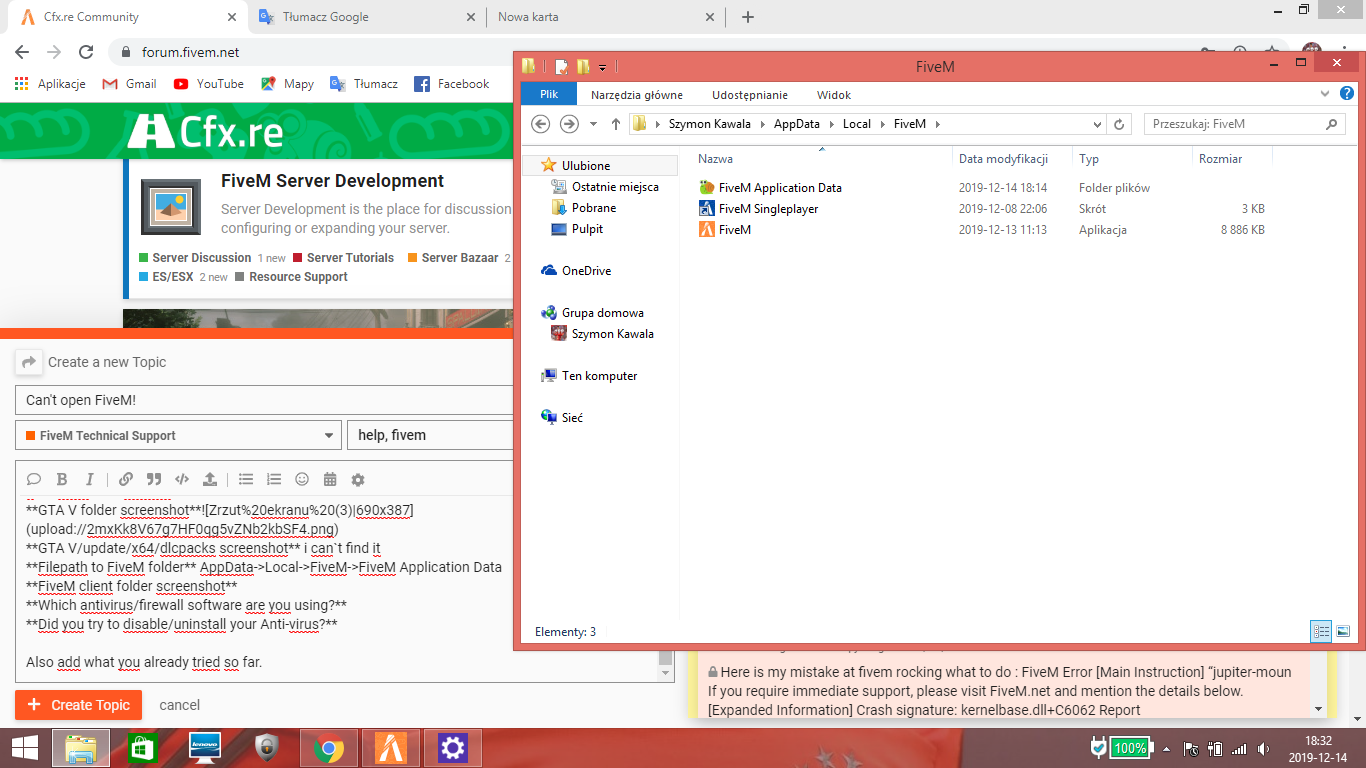Toggle italic formatting in the post editor
This screenshot has width=1366, height=768.
90,479
